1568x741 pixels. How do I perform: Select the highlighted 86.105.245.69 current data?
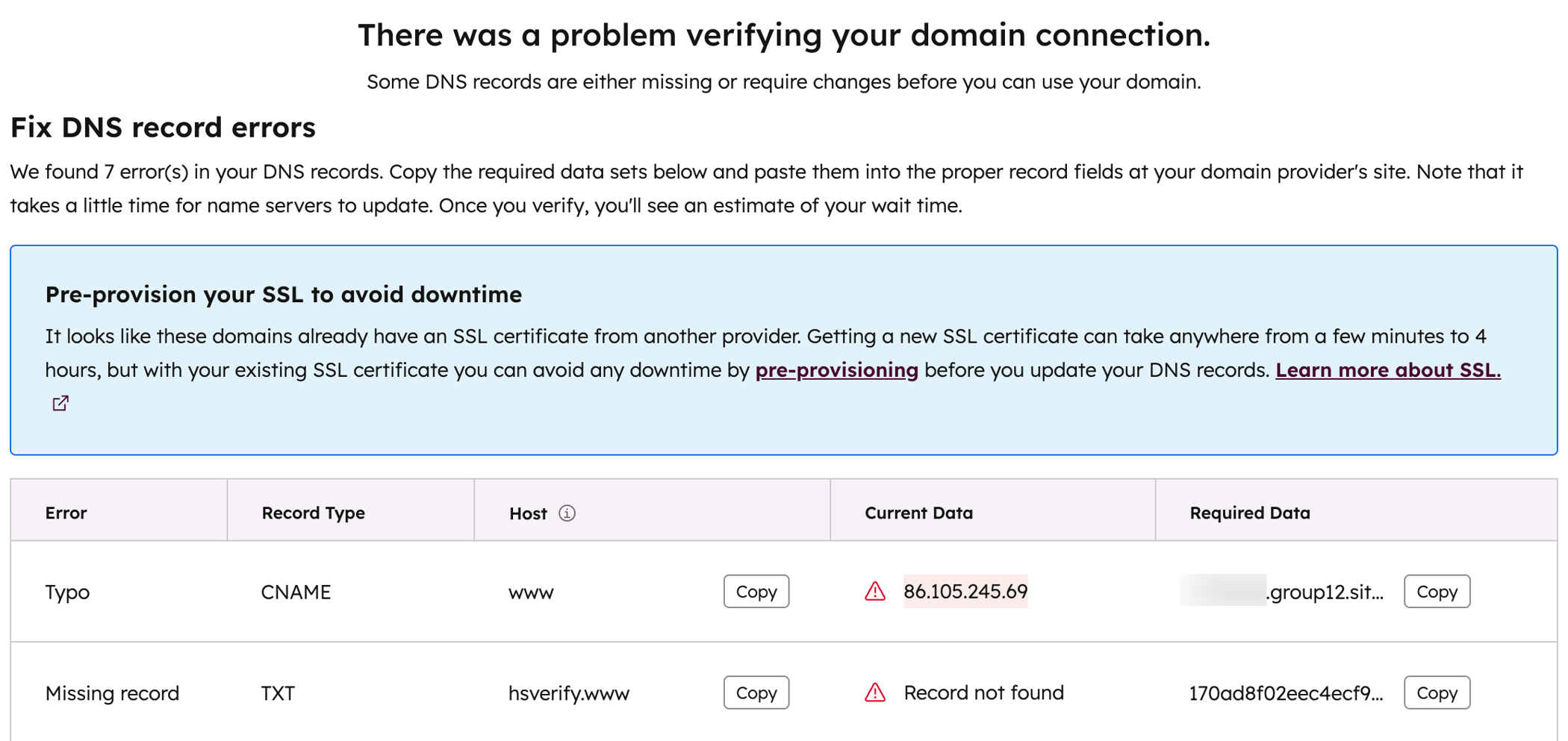click(965, 591)
